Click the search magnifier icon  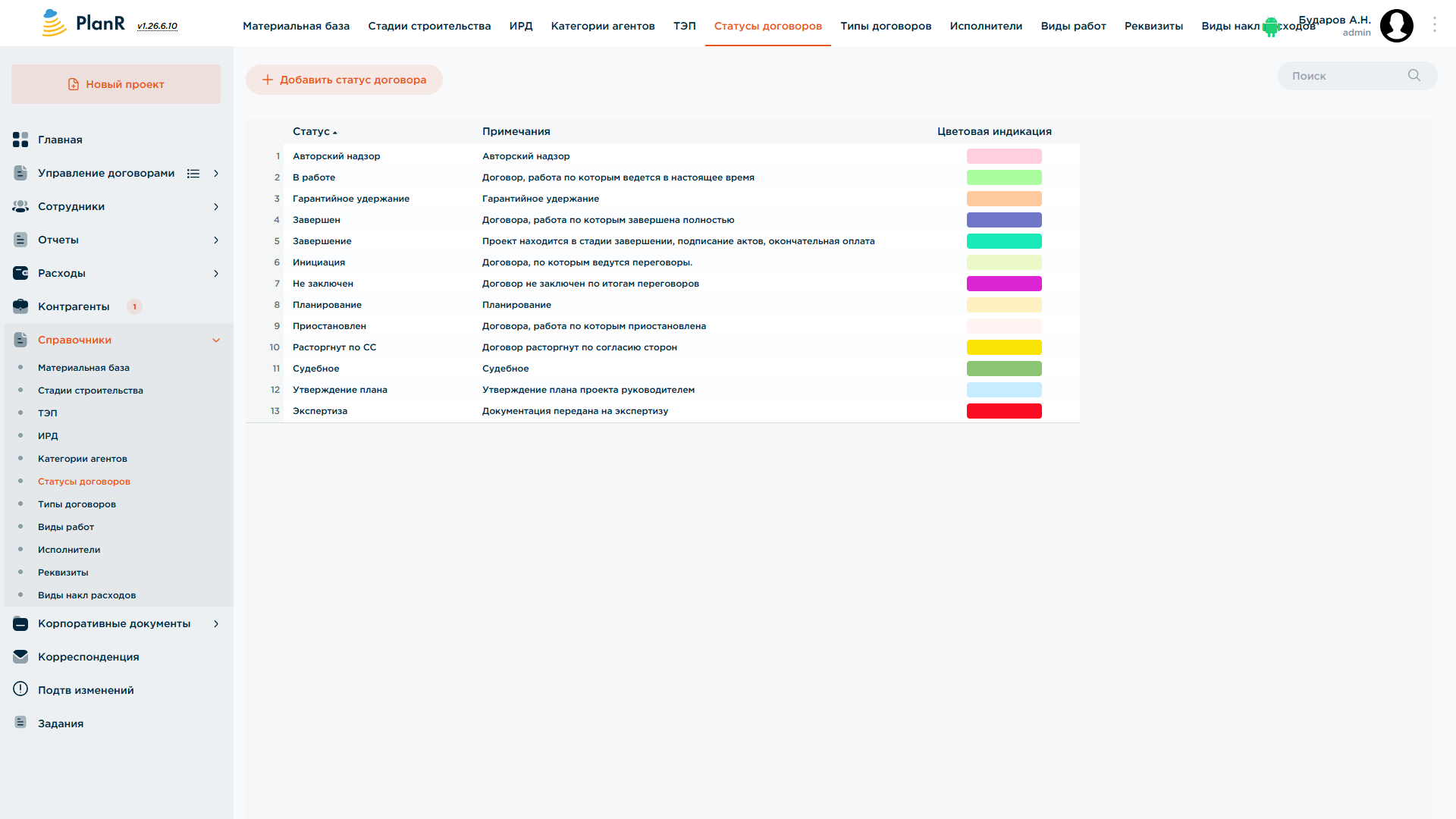coord(1414,75)
